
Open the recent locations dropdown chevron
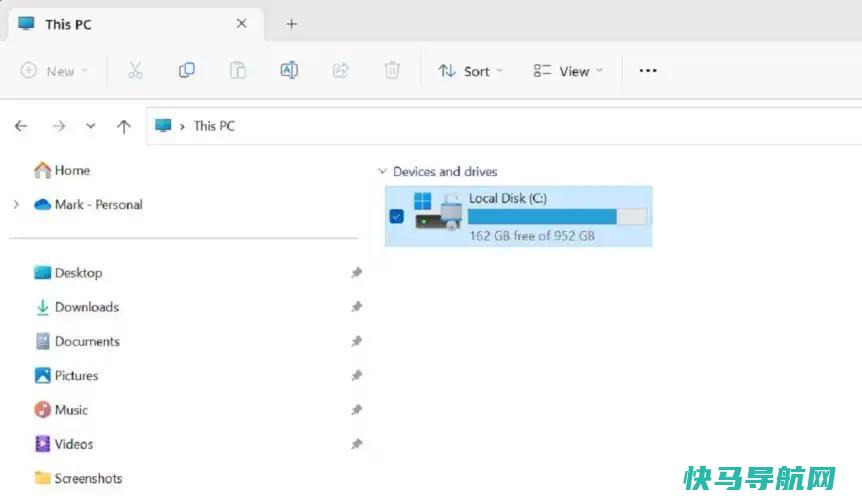(91, 126)
